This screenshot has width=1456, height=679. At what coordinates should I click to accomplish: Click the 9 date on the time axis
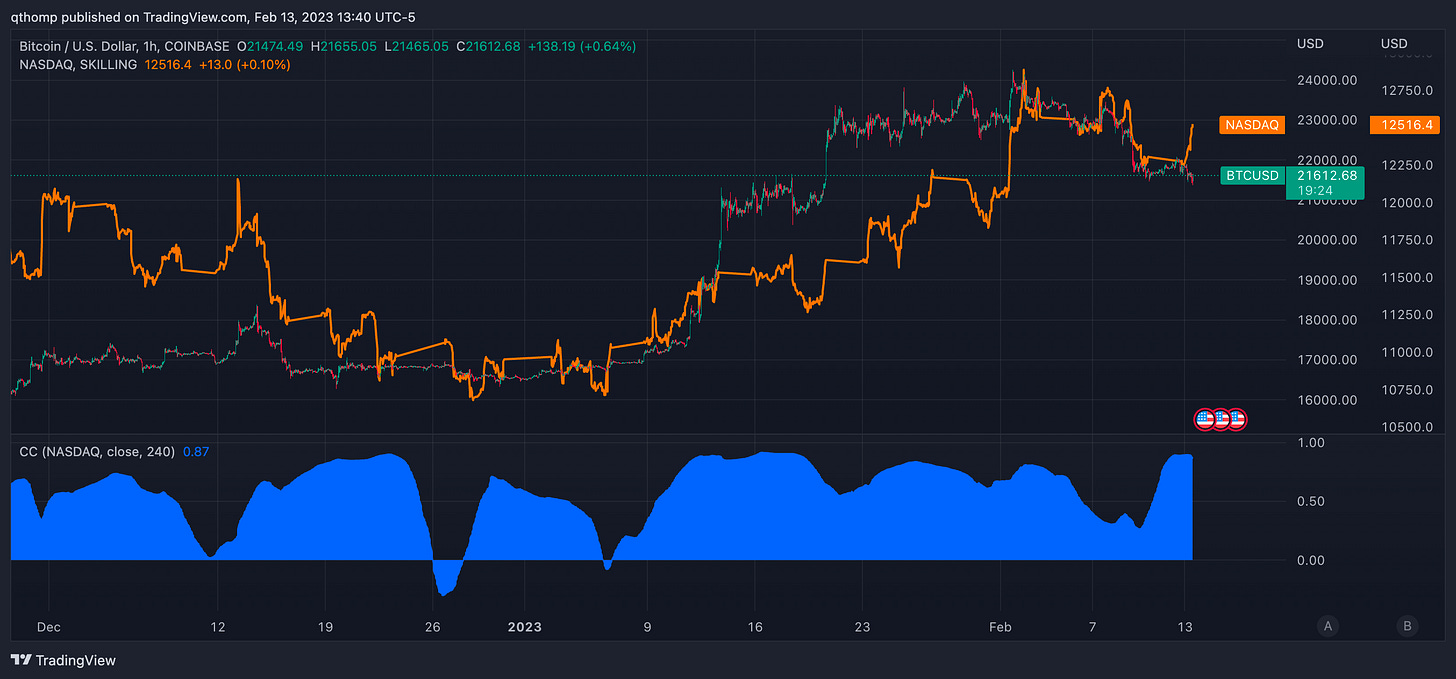pos(647,627)
